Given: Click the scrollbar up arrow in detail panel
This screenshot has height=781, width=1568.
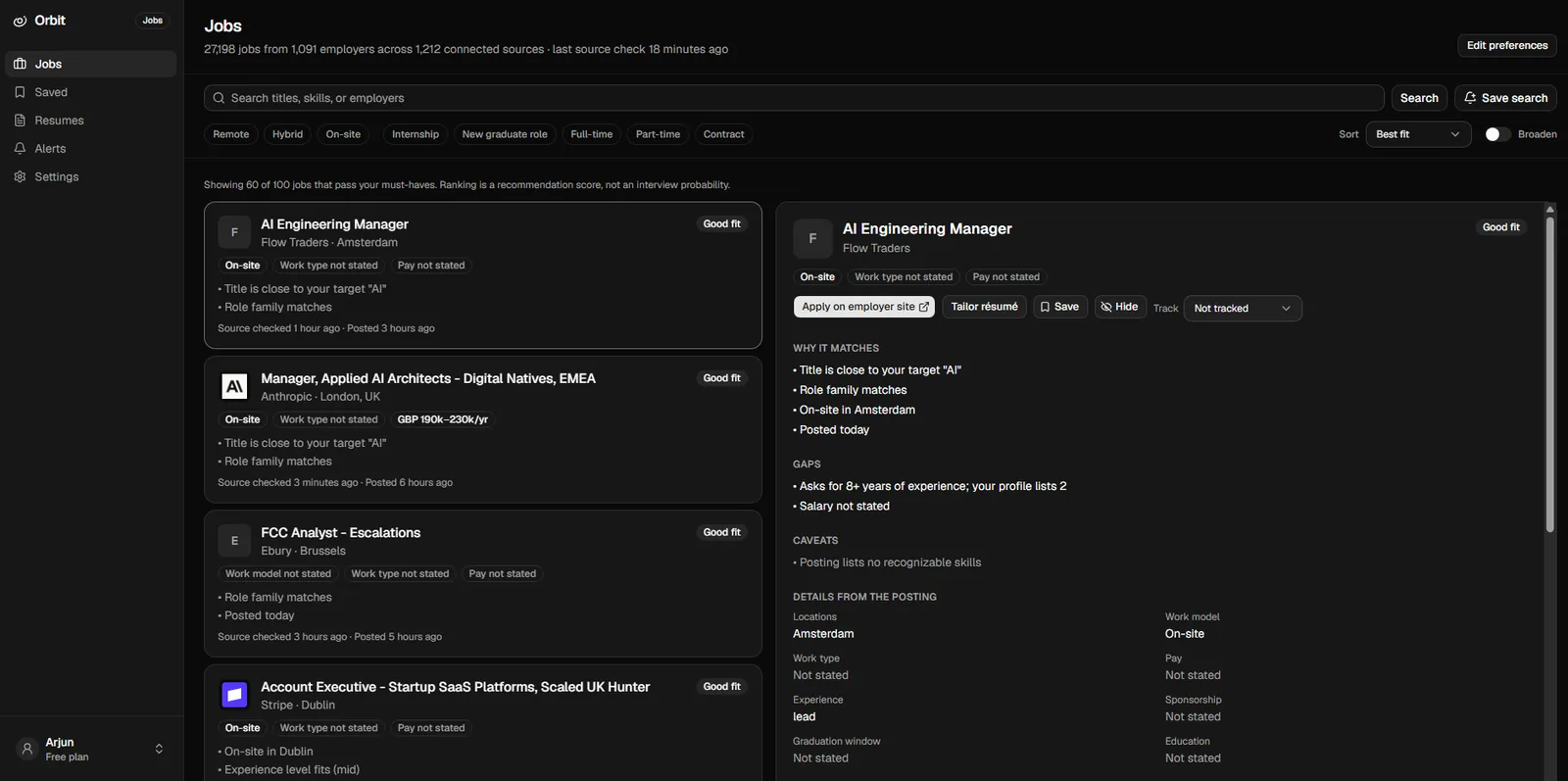Looking at the screenshot, I should [1549, 209].
